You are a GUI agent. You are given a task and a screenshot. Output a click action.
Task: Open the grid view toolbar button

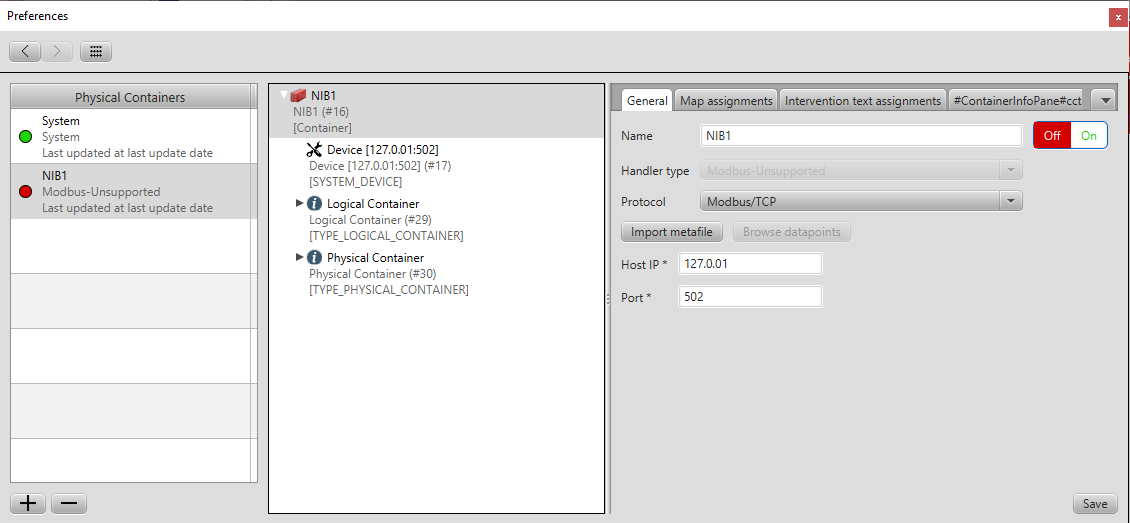pyautogui.click(x=96, y=51)
